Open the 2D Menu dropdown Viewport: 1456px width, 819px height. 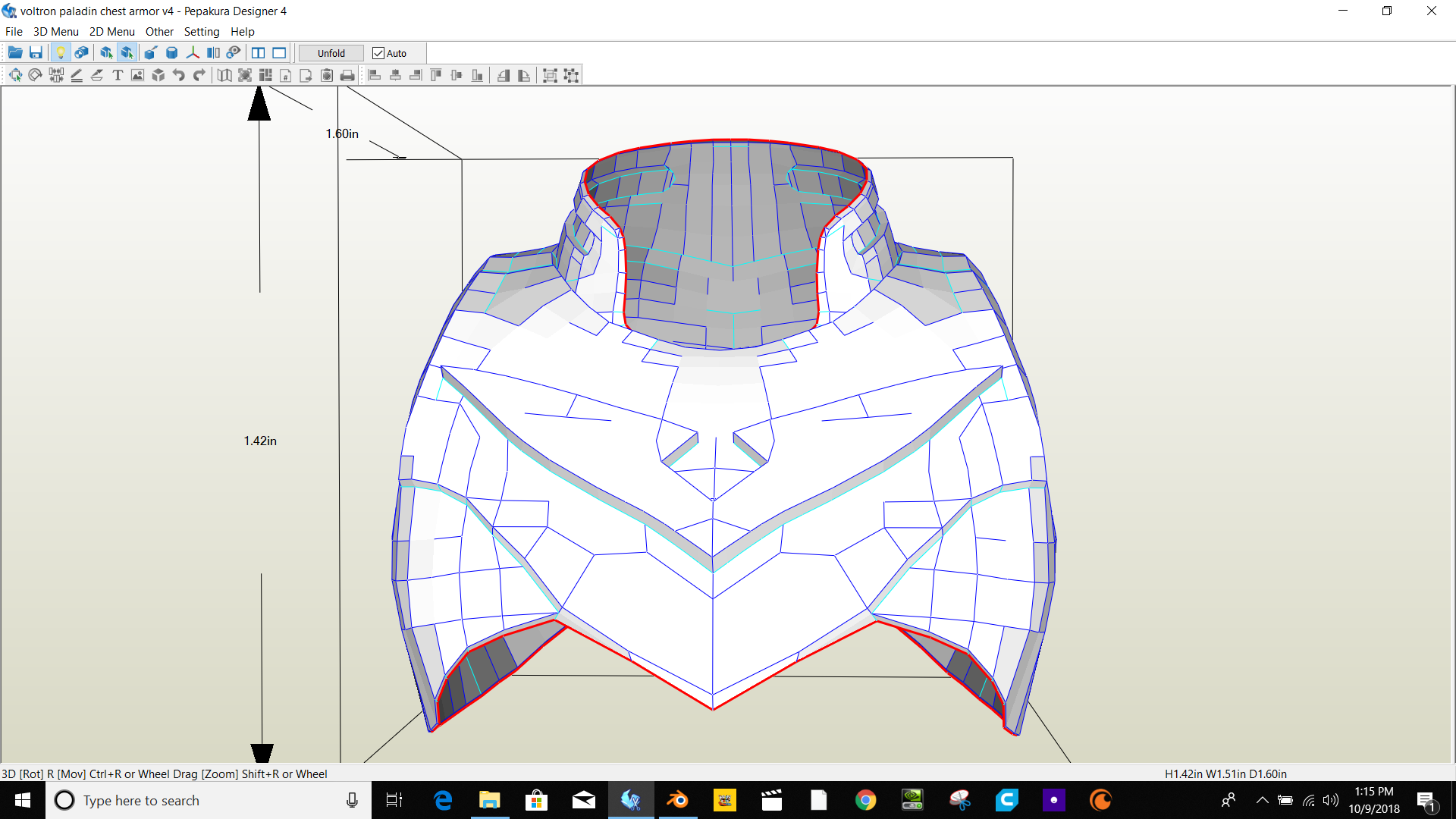[x=111, y=32]
